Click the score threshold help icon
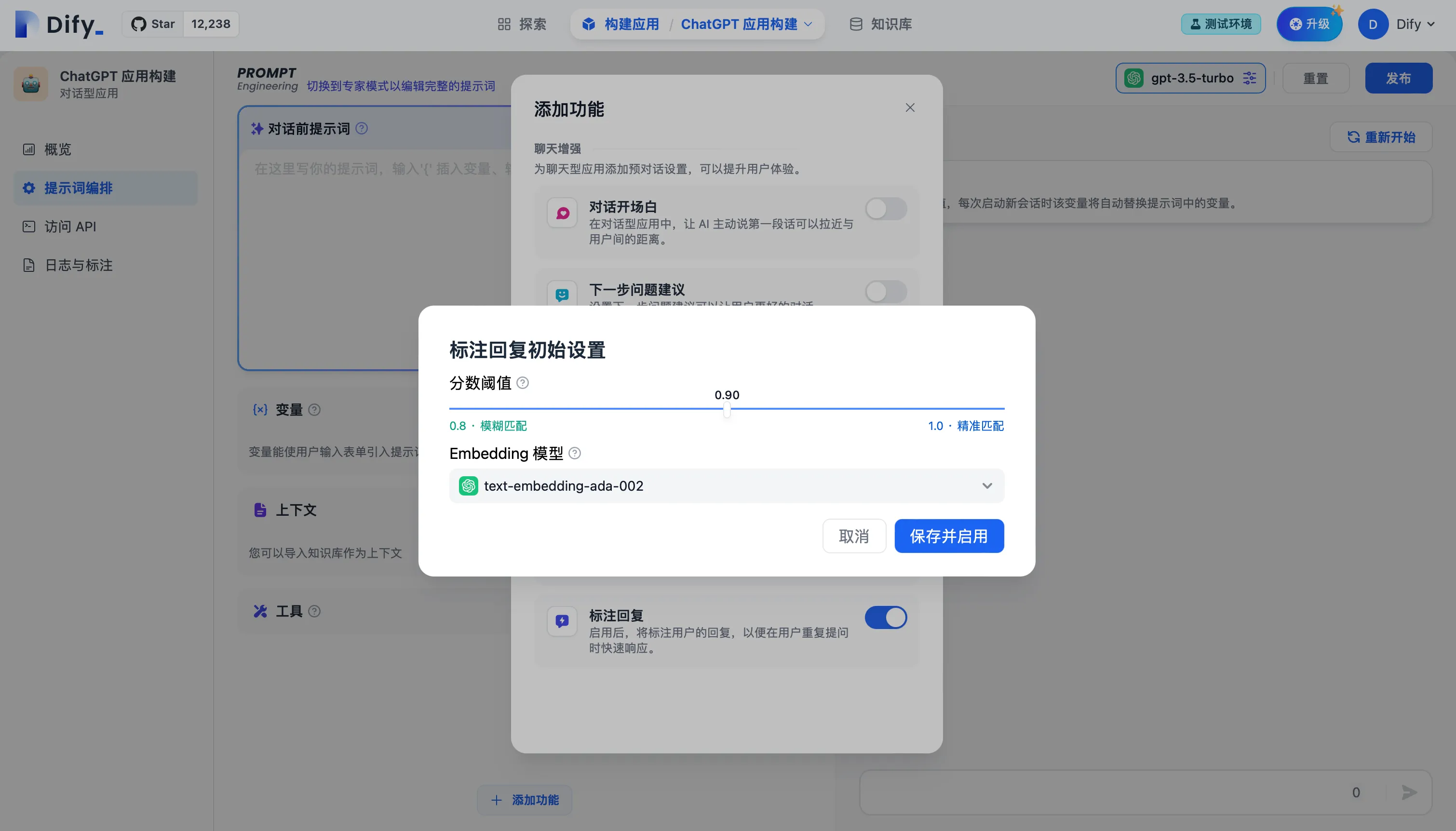This screenshot has width=1456, height=831. coord(522,383)
